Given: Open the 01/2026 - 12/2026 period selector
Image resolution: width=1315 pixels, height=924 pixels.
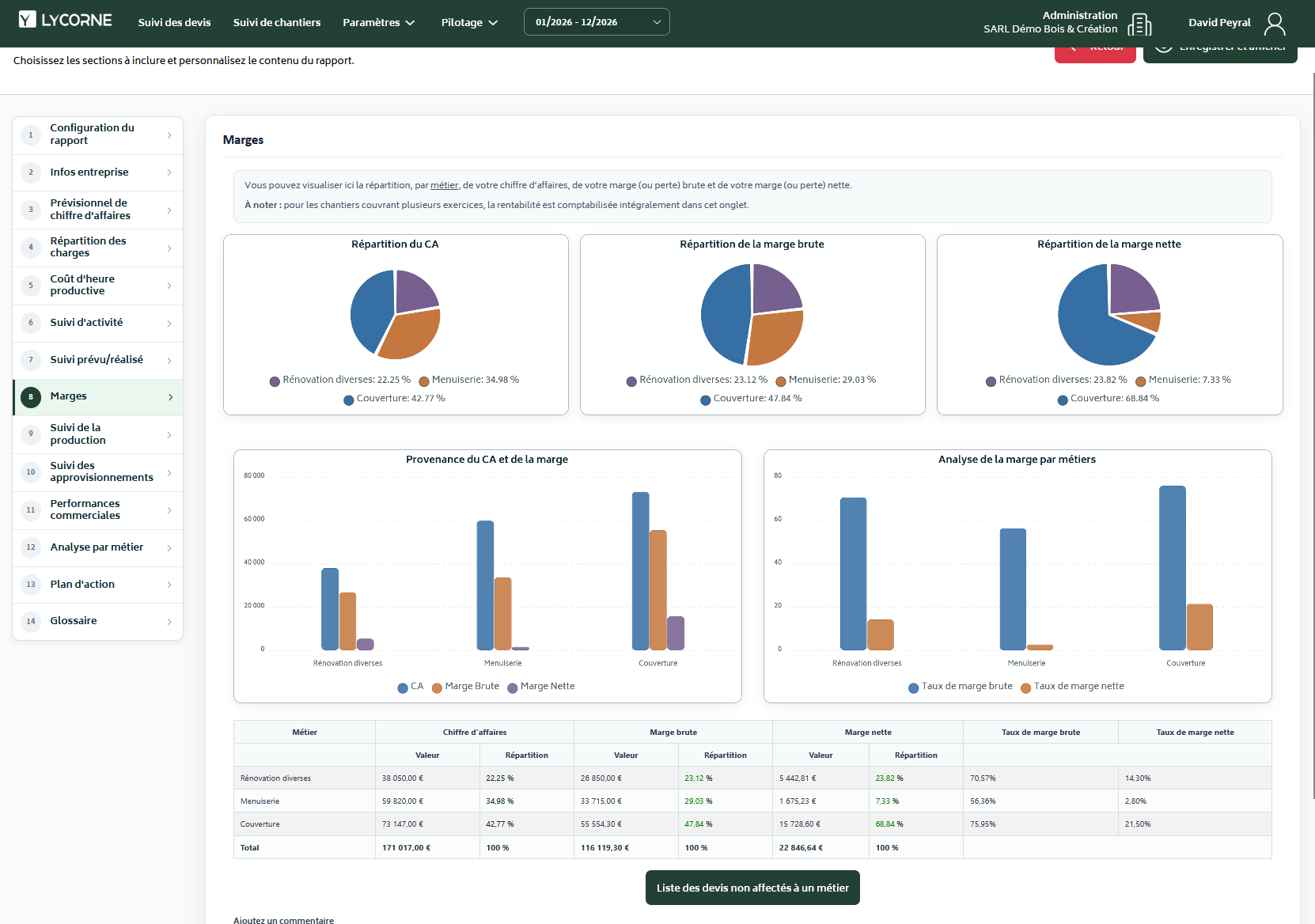Looking at the screenshot, I should tap(597, 22).
